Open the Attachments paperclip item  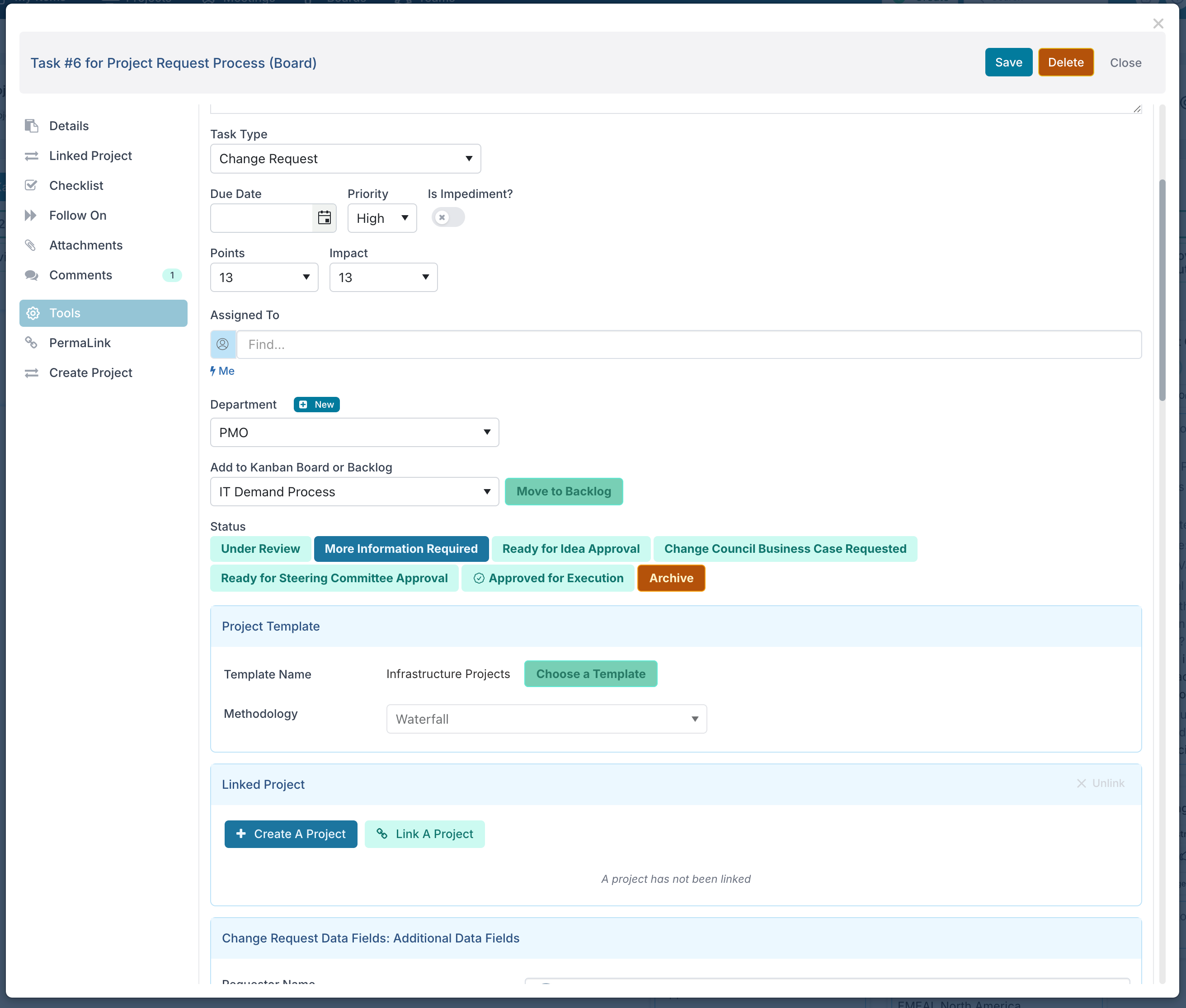[32, 245]
